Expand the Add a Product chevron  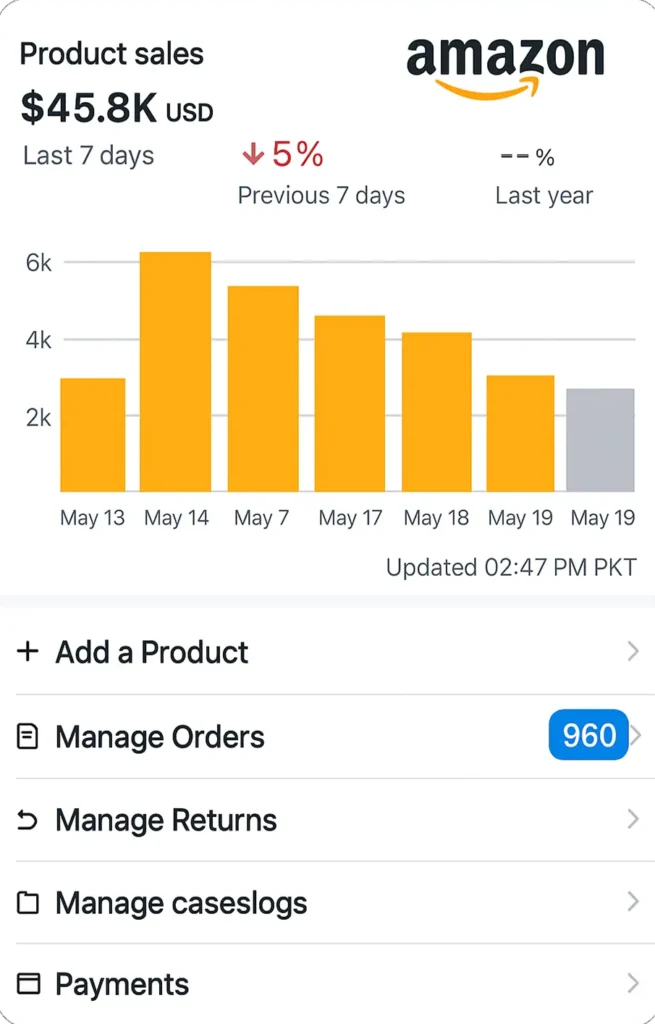pyautogui.click(x=633, y=651)
